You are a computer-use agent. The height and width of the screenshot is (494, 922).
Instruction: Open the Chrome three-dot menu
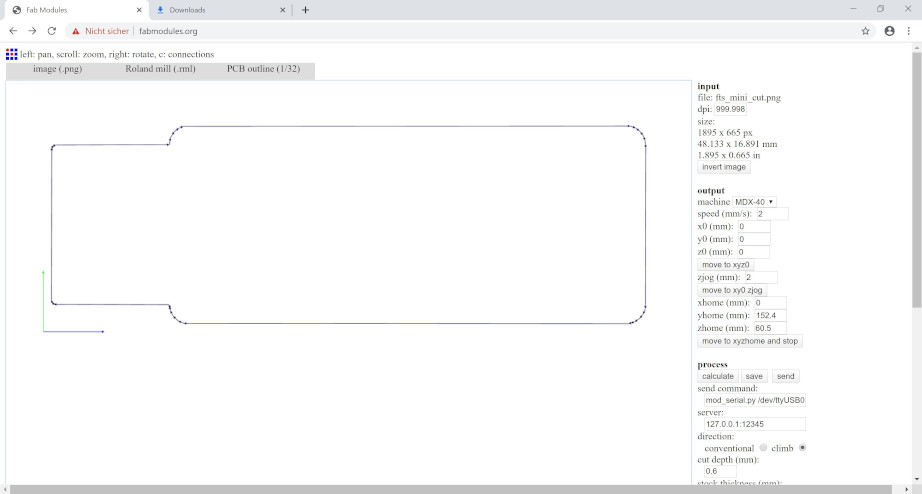point(908,31)
